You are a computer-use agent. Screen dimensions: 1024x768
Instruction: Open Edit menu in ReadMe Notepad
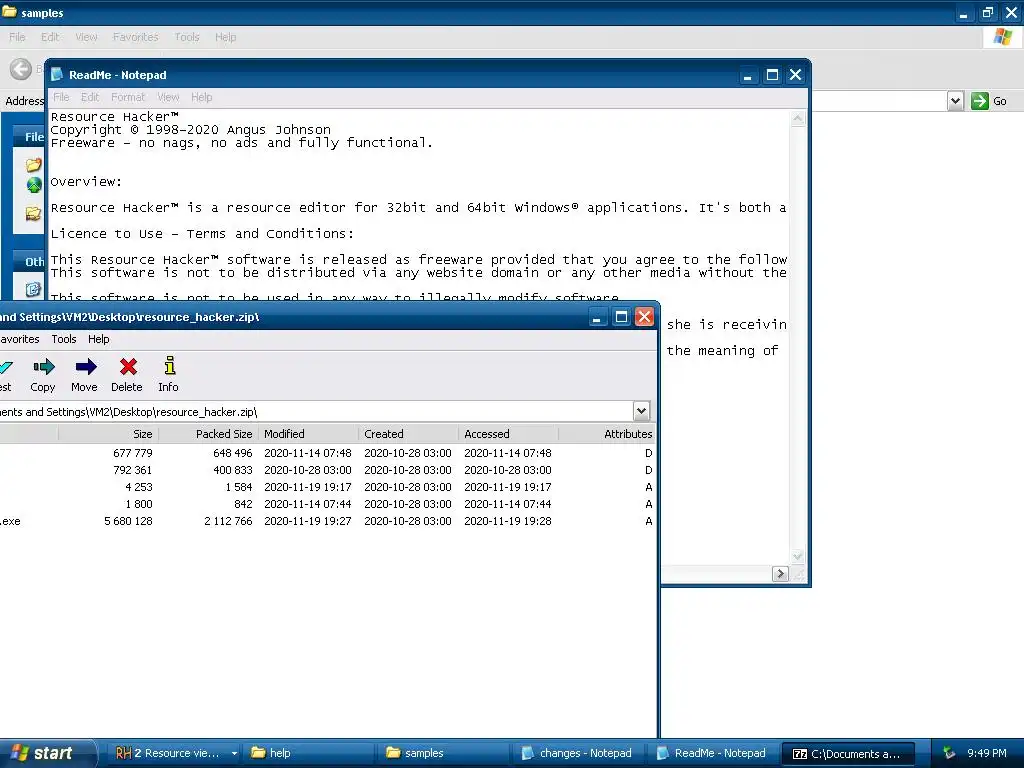coord(89,97)
